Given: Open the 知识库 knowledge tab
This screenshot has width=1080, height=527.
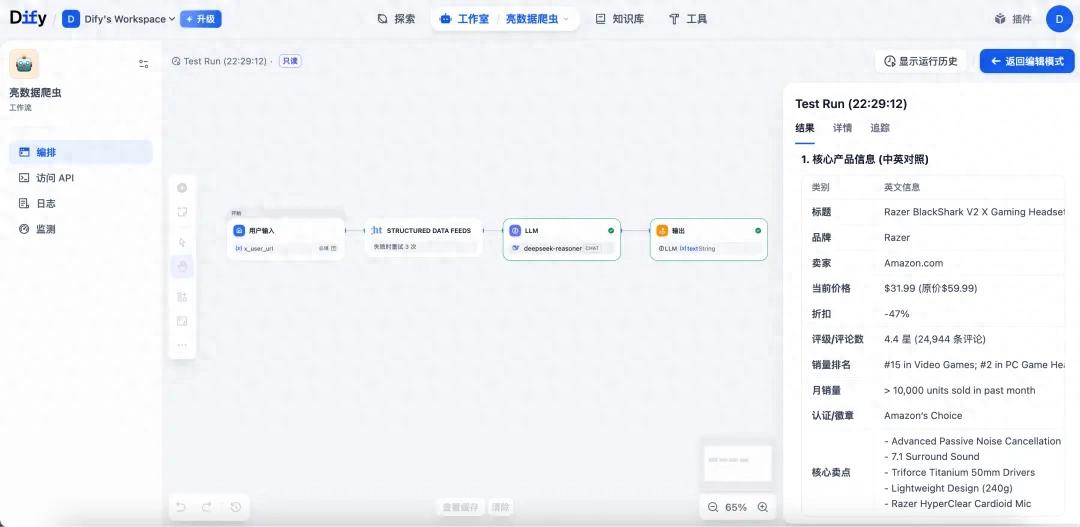Looking at the screenshot, I should click(620, 19).
